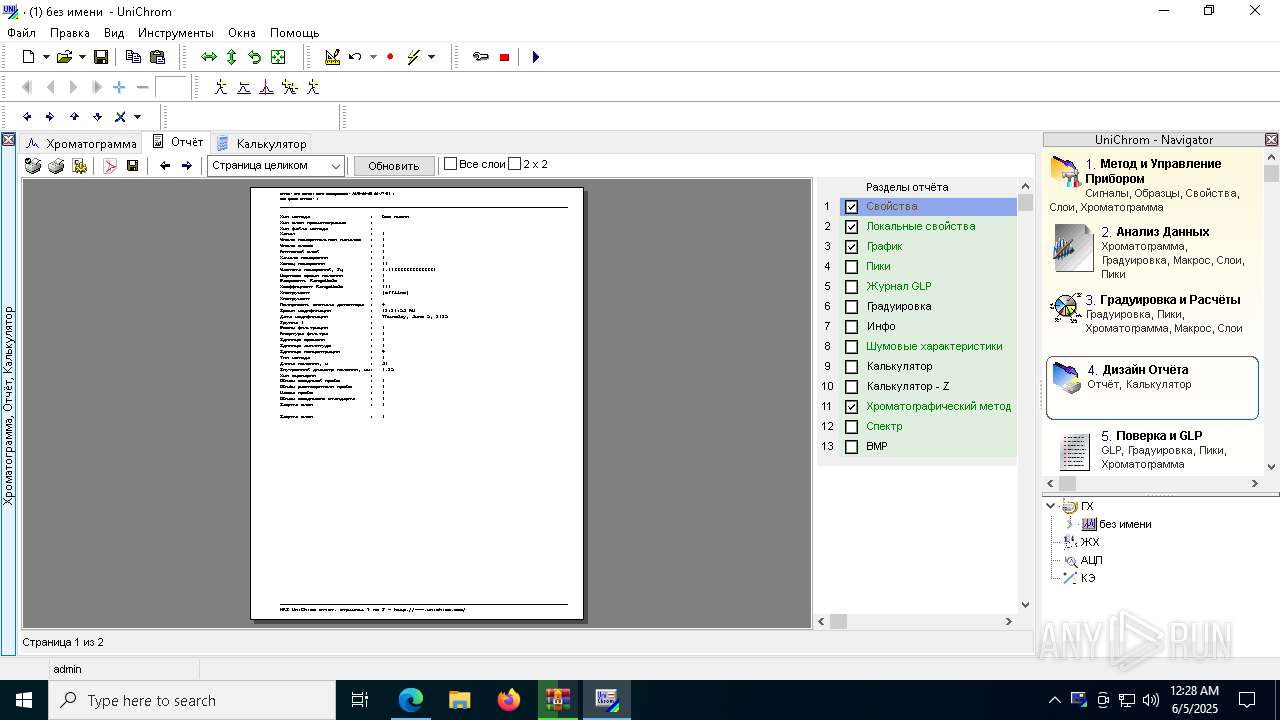This screenshot has width=1280, height=720.
Task: Enable the 'Все слои' checkbox
Action: coord(450,164)
